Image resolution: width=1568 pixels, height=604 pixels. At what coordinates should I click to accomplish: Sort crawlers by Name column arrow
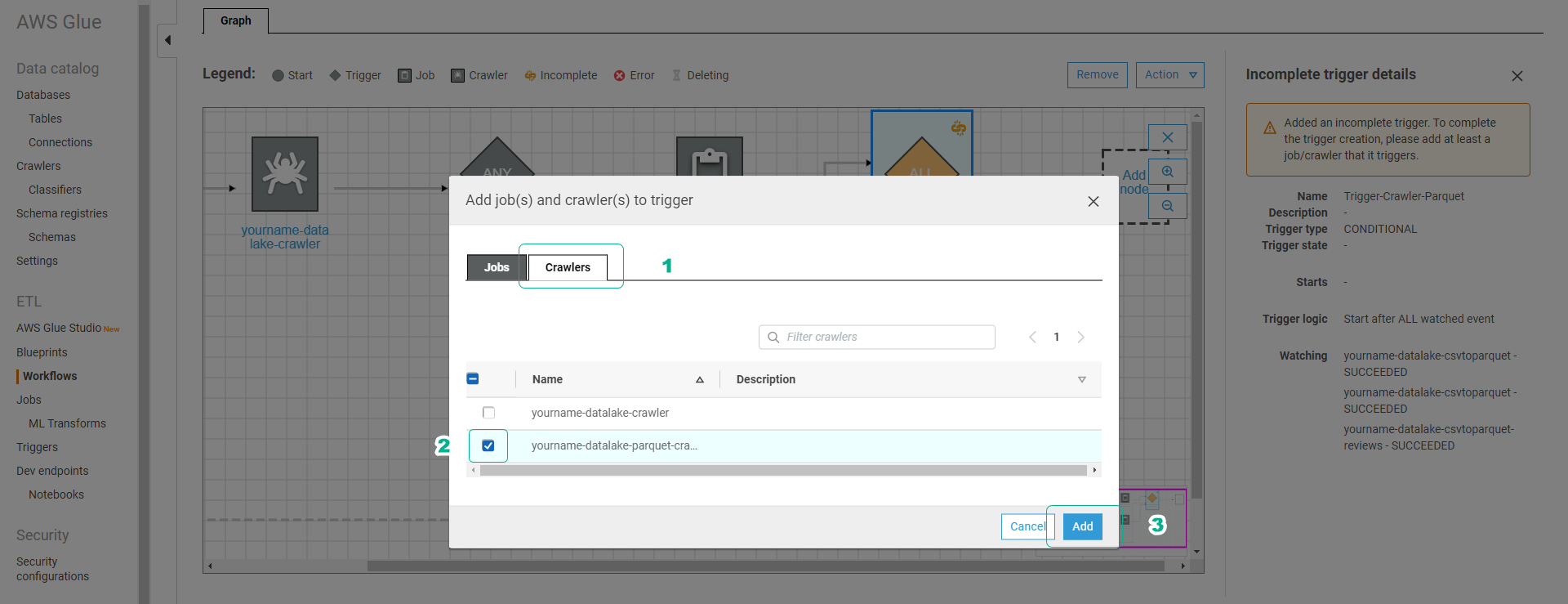(x=699, y=380)
